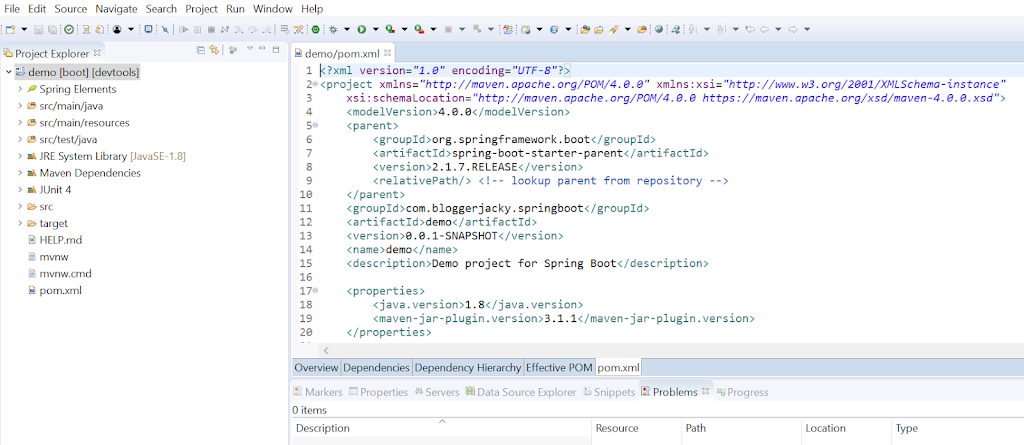Click the Forward navigation arrow in toolbar

793,29
